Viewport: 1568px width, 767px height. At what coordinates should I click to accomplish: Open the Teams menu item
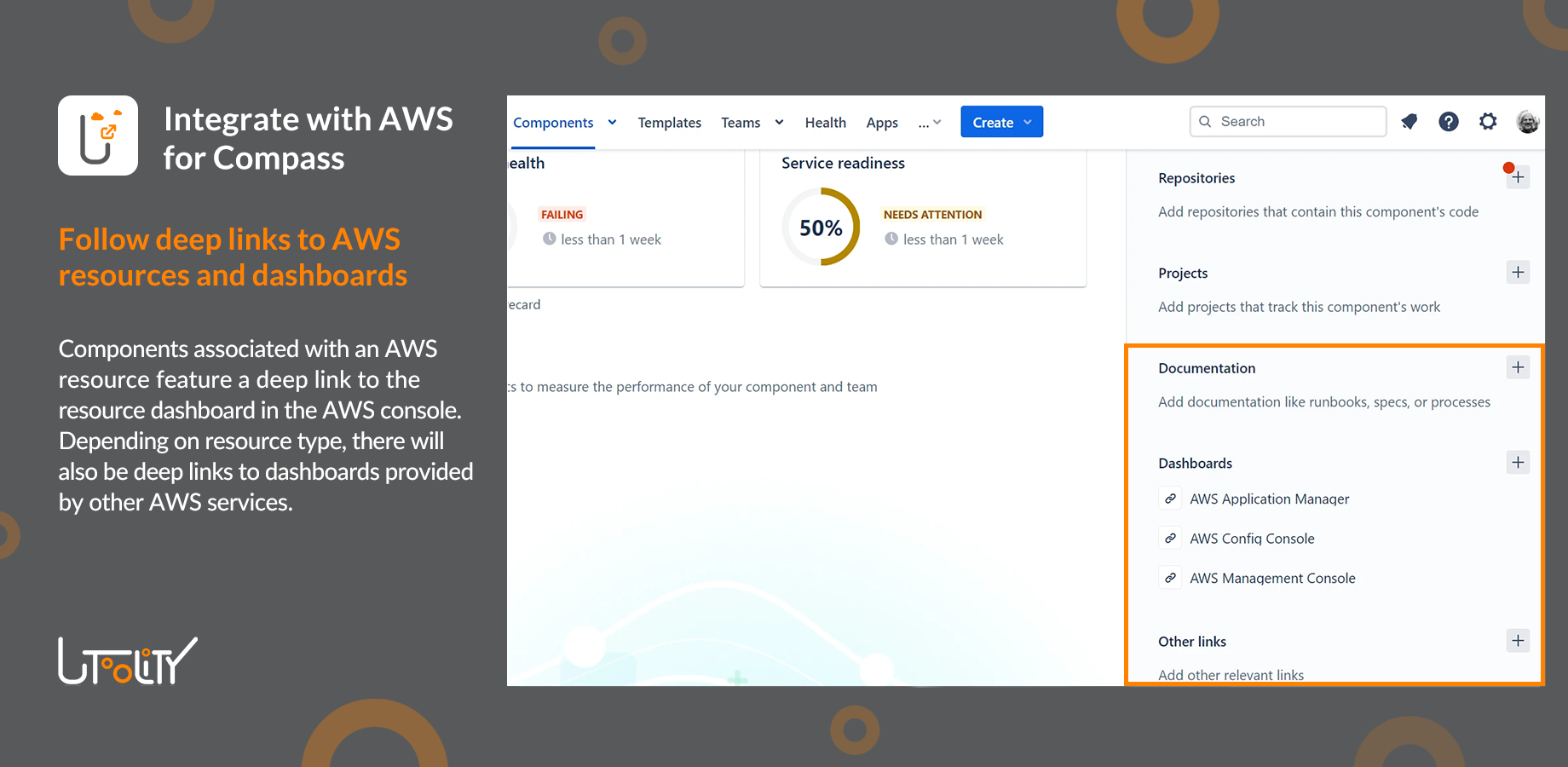[x=741, y=123]
